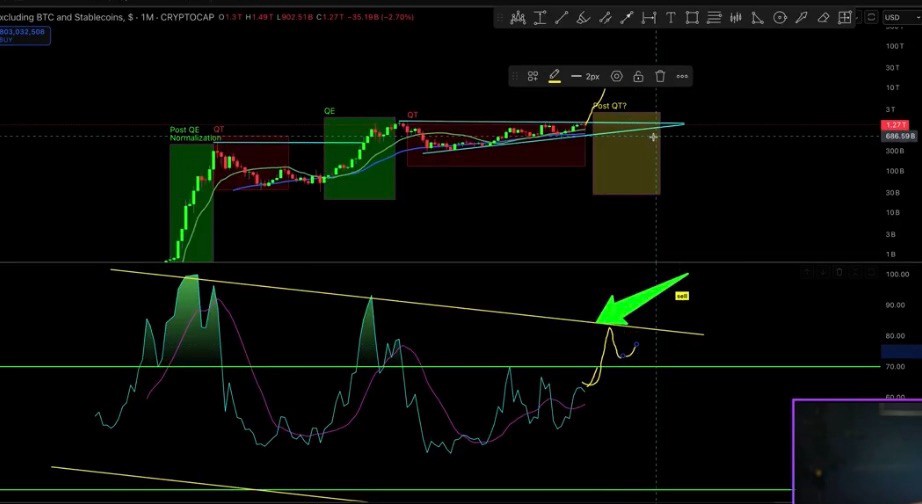Viewport: 922px width, 504px height.
Task: Click the yellow sell label on indicator
Action: [x=682, y=296]
